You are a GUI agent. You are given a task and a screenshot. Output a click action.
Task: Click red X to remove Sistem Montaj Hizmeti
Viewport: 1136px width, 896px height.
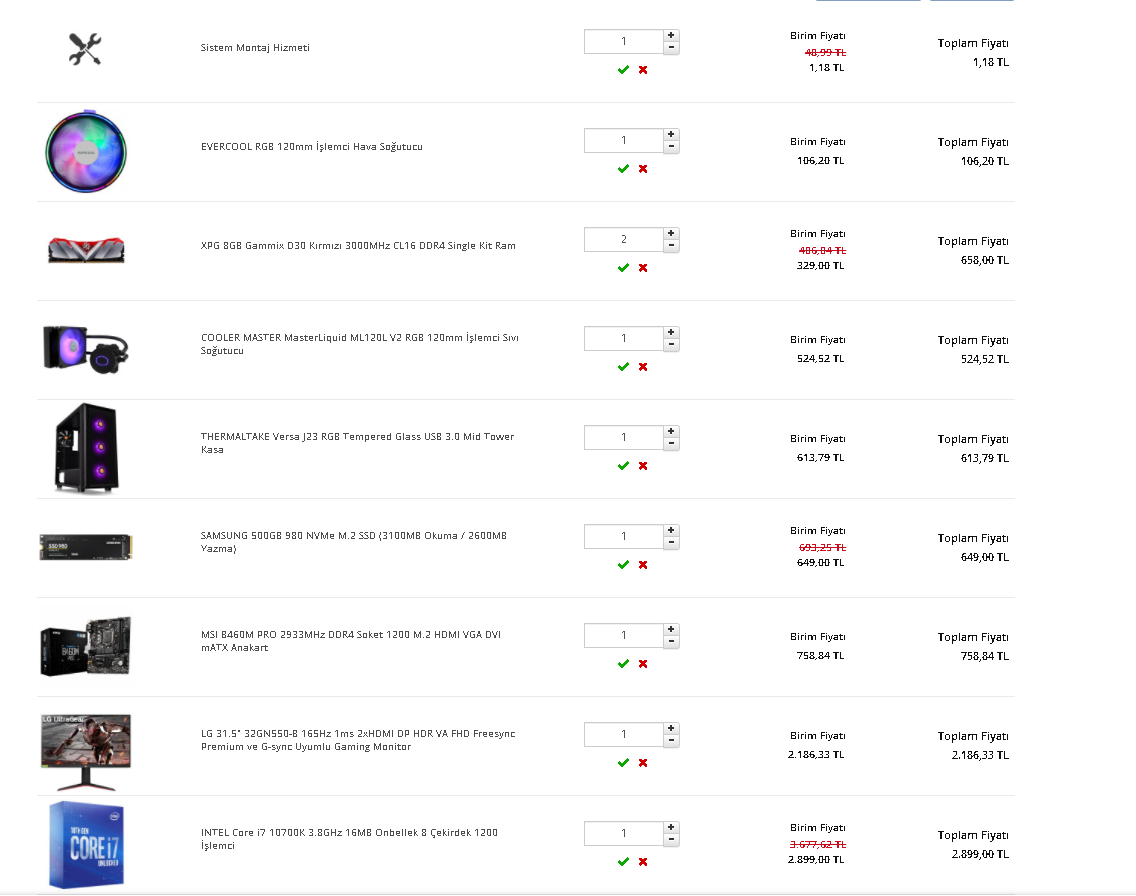(643, 70)
